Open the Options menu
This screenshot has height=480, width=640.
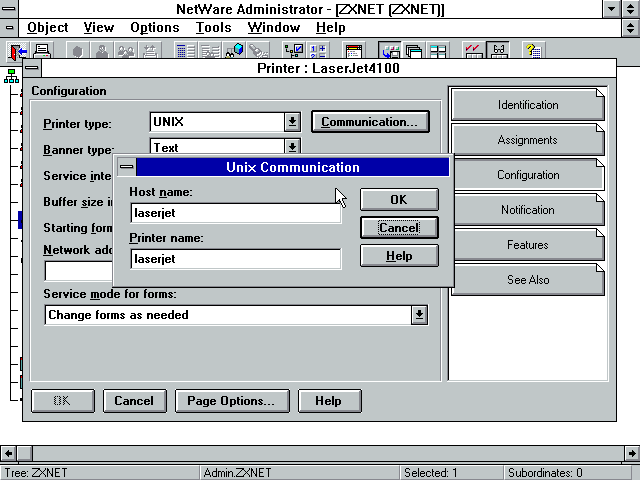155,27
